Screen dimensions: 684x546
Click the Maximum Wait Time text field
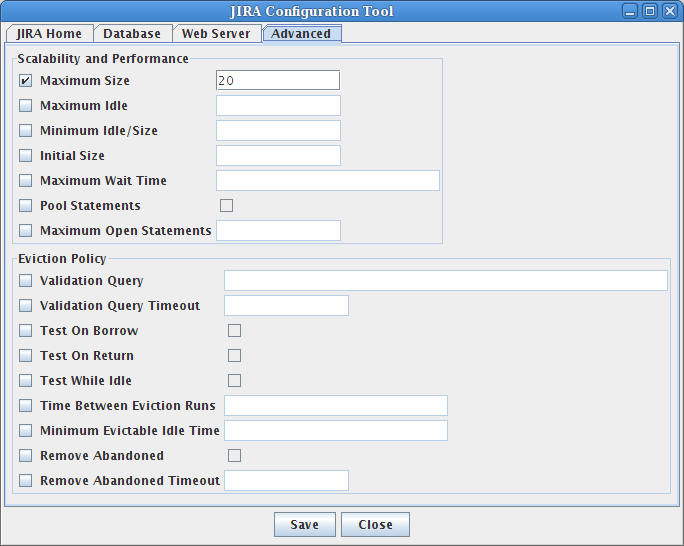point(328,181)
